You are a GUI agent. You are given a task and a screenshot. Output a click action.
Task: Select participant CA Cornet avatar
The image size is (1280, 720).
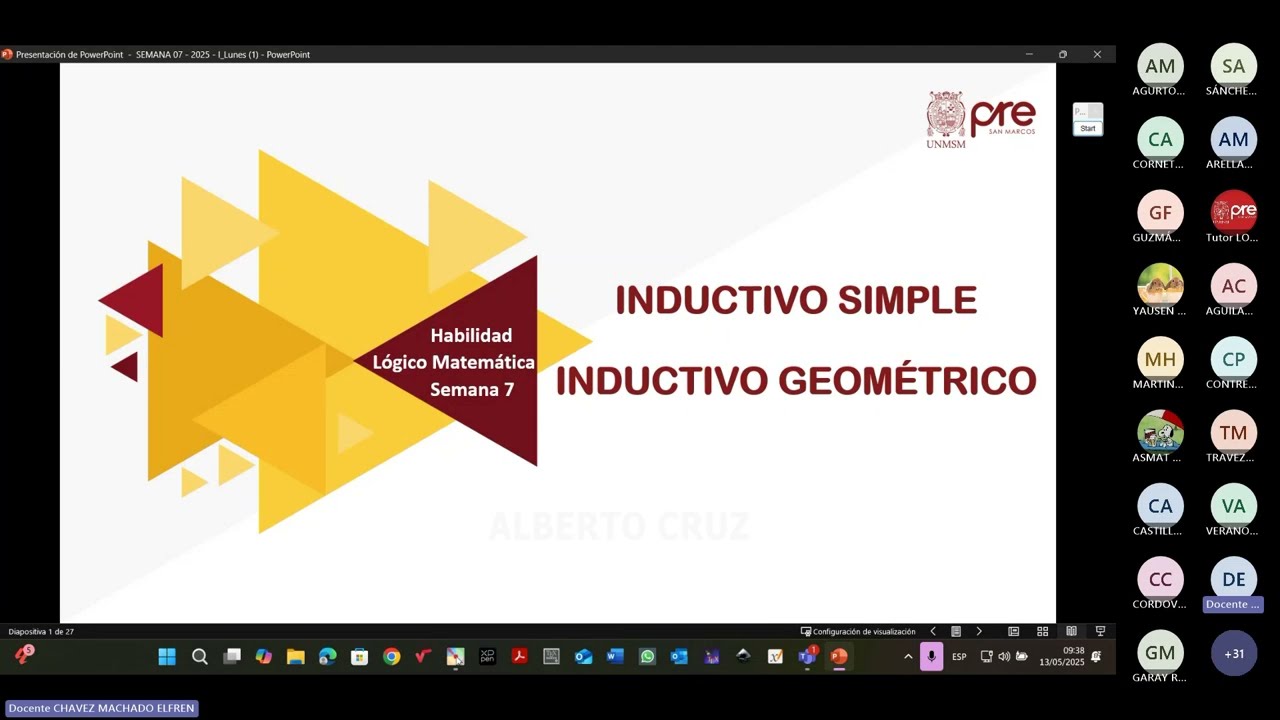pos(1160,140)
